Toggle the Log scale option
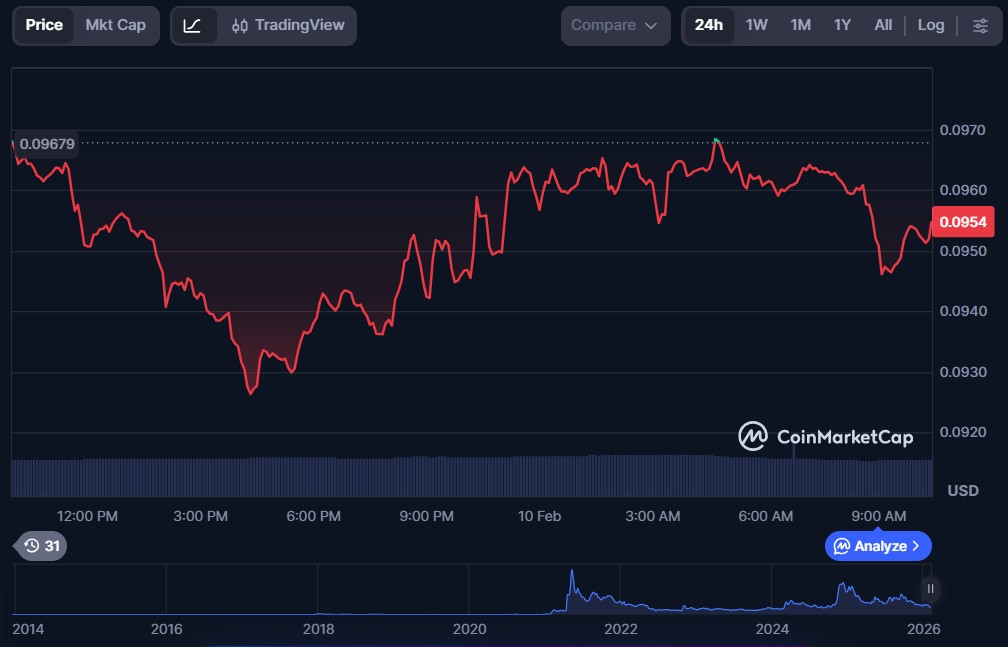Viewport: 1008px width, 647px height. tap(930, 25)
